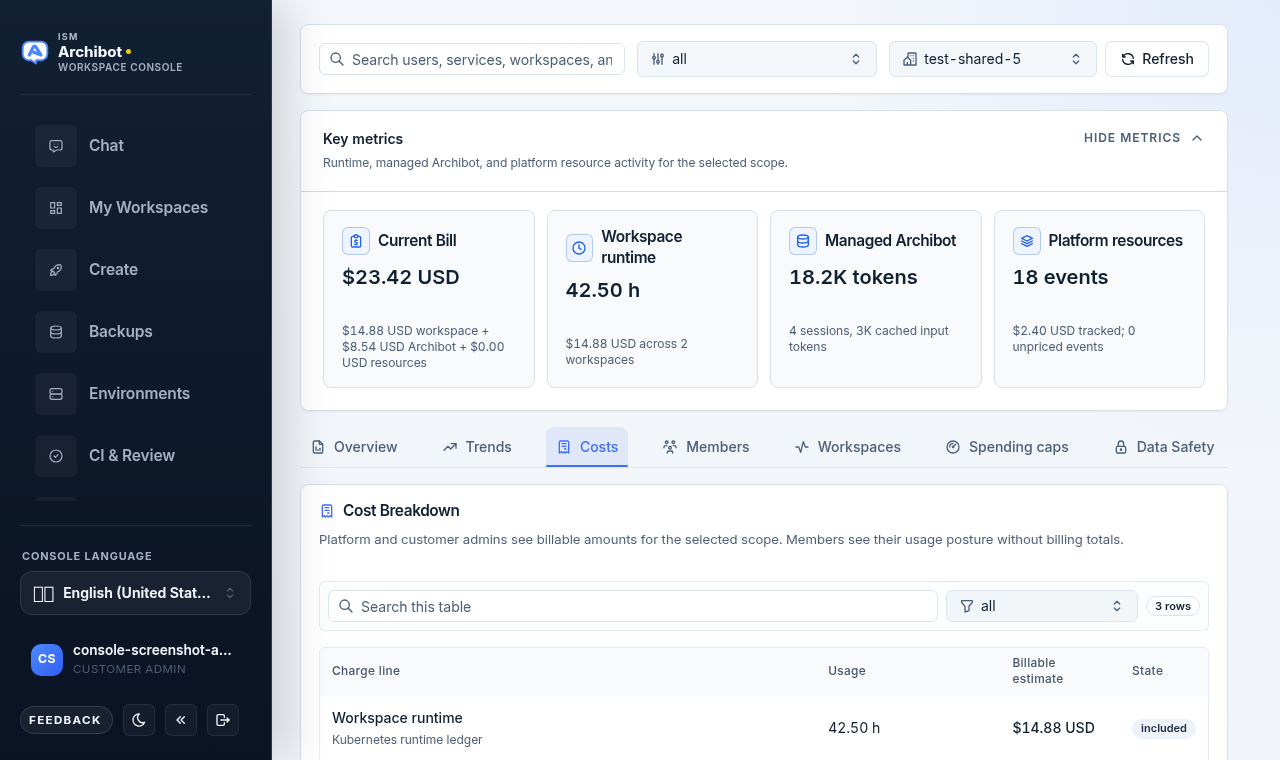Open the table 'all' filter dropdown
The width and height of the screenshot is (1280, 760).
point(1042,606)
